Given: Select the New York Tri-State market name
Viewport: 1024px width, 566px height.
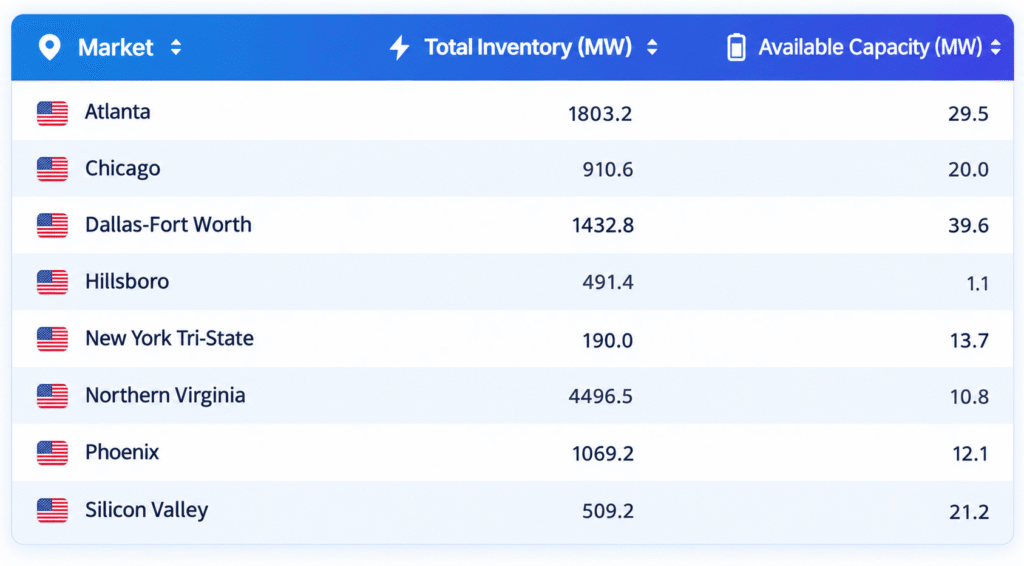Looking at the screenshot, I should [170, 338].
